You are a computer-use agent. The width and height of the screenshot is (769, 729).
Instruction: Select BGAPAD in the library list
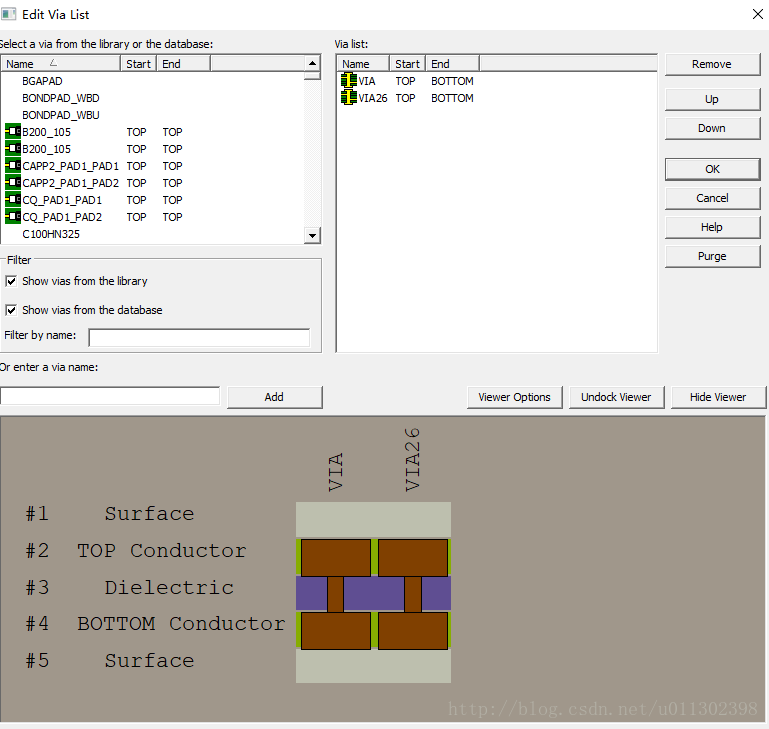(42, 81)
